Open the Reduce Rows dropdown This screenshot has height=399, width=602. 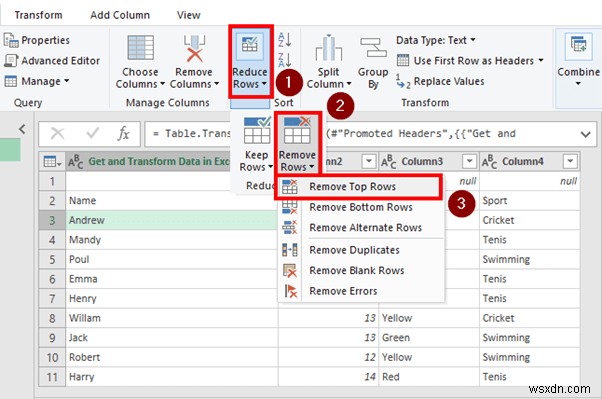click(250, 61)
